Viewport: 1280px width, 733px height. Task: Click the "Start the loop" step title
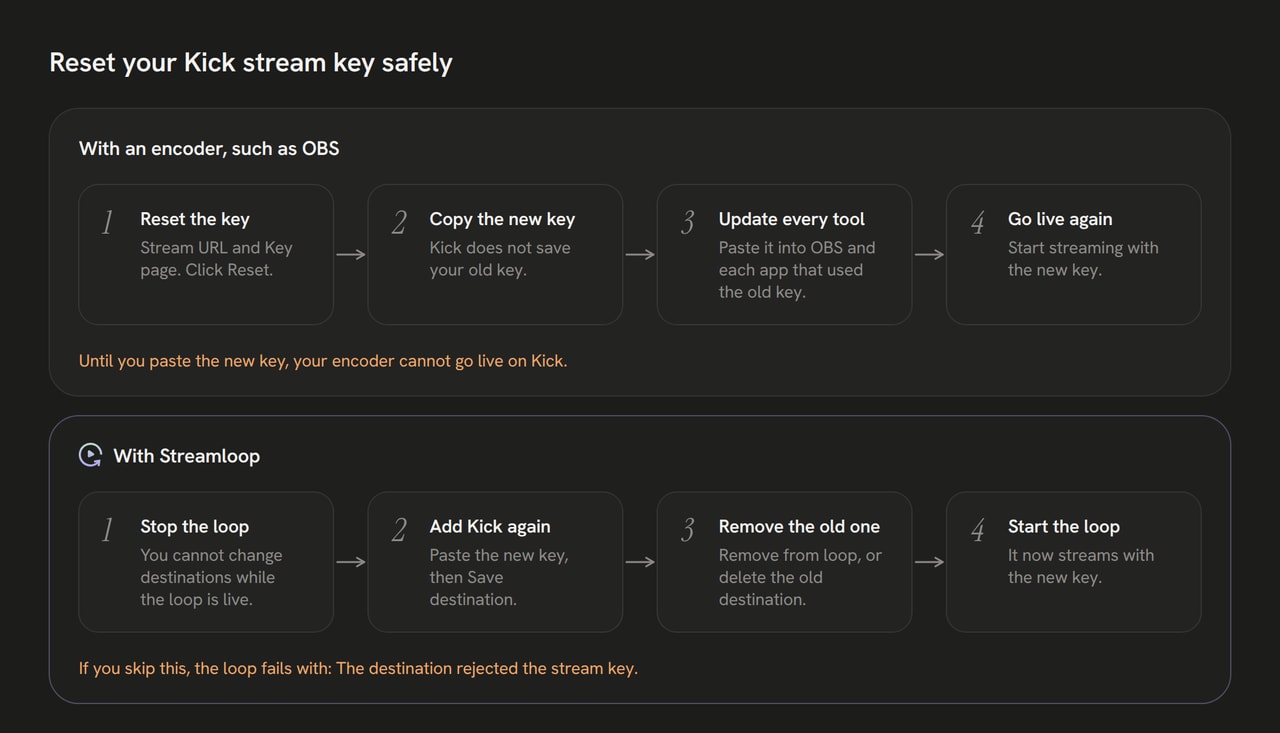[x=1064, y=526]
